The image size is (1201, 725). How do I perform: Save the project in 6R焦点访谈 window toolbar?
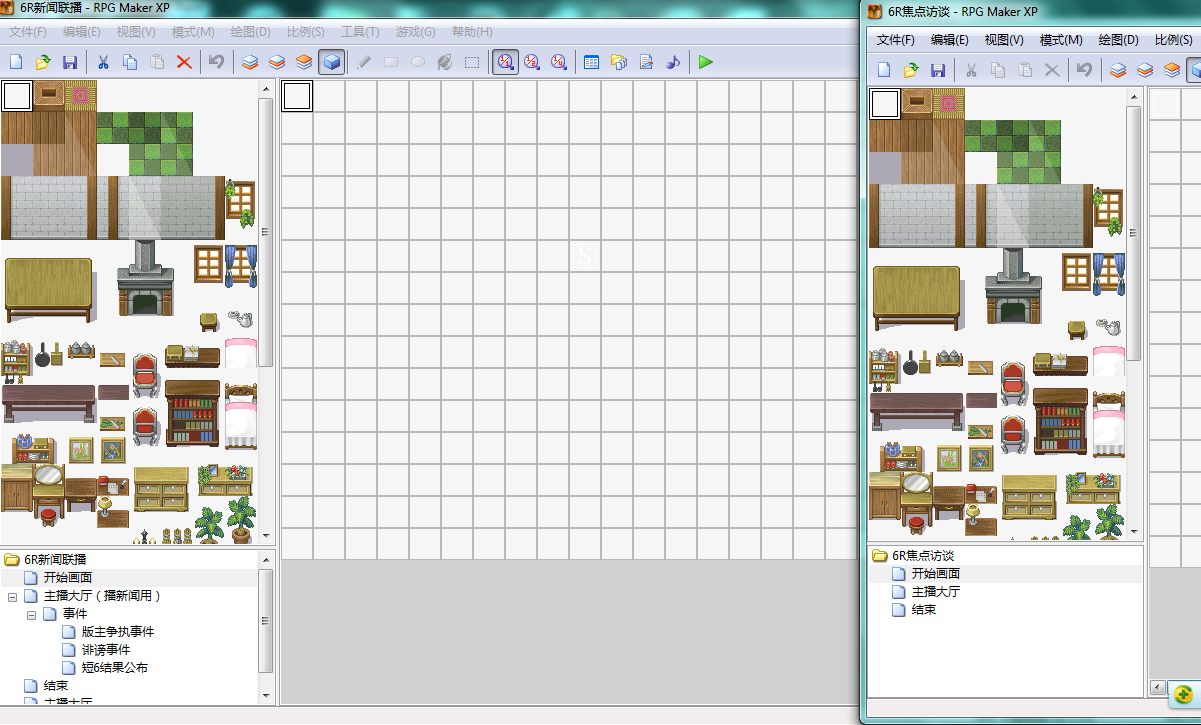point(938,70)
